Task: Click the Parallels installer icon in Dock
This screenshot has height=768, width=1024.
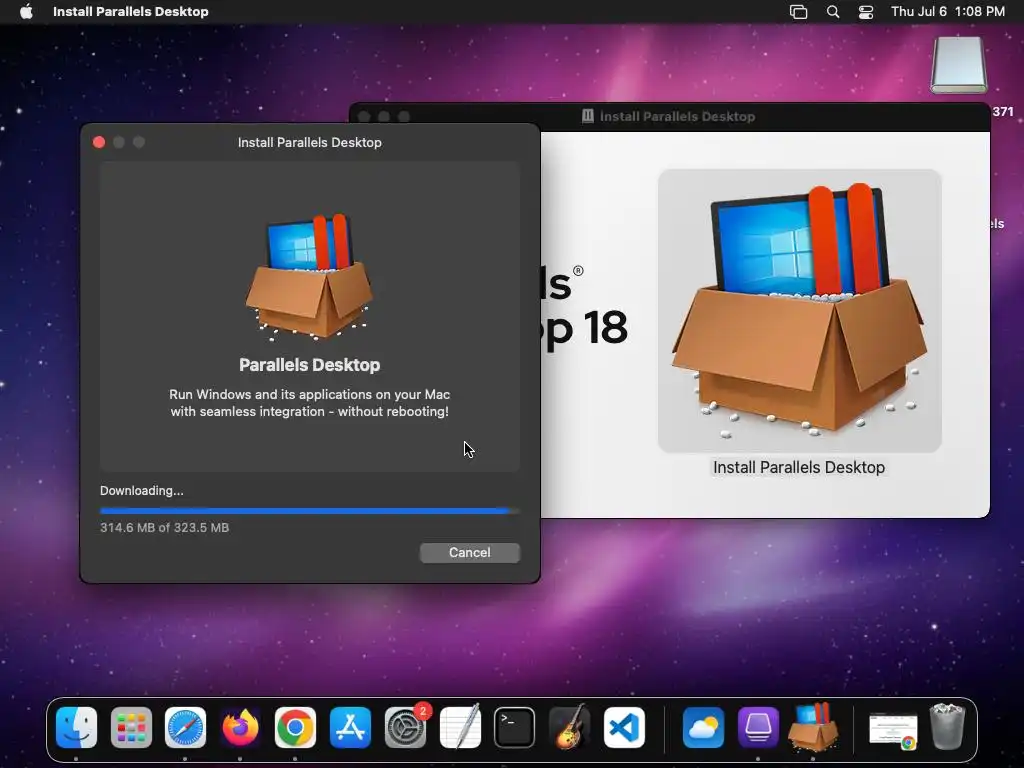Action: pos(813,726)
